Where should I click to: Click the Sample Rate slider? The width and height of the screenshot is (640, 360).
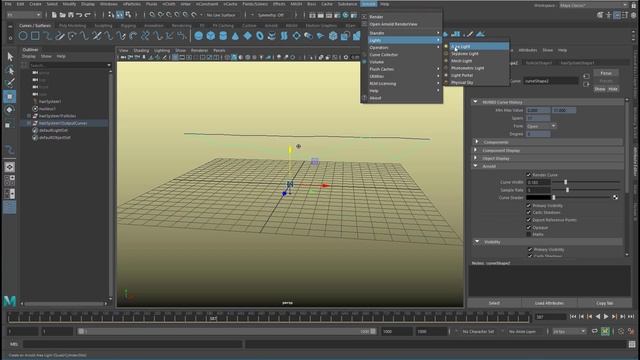click(587, 190)
